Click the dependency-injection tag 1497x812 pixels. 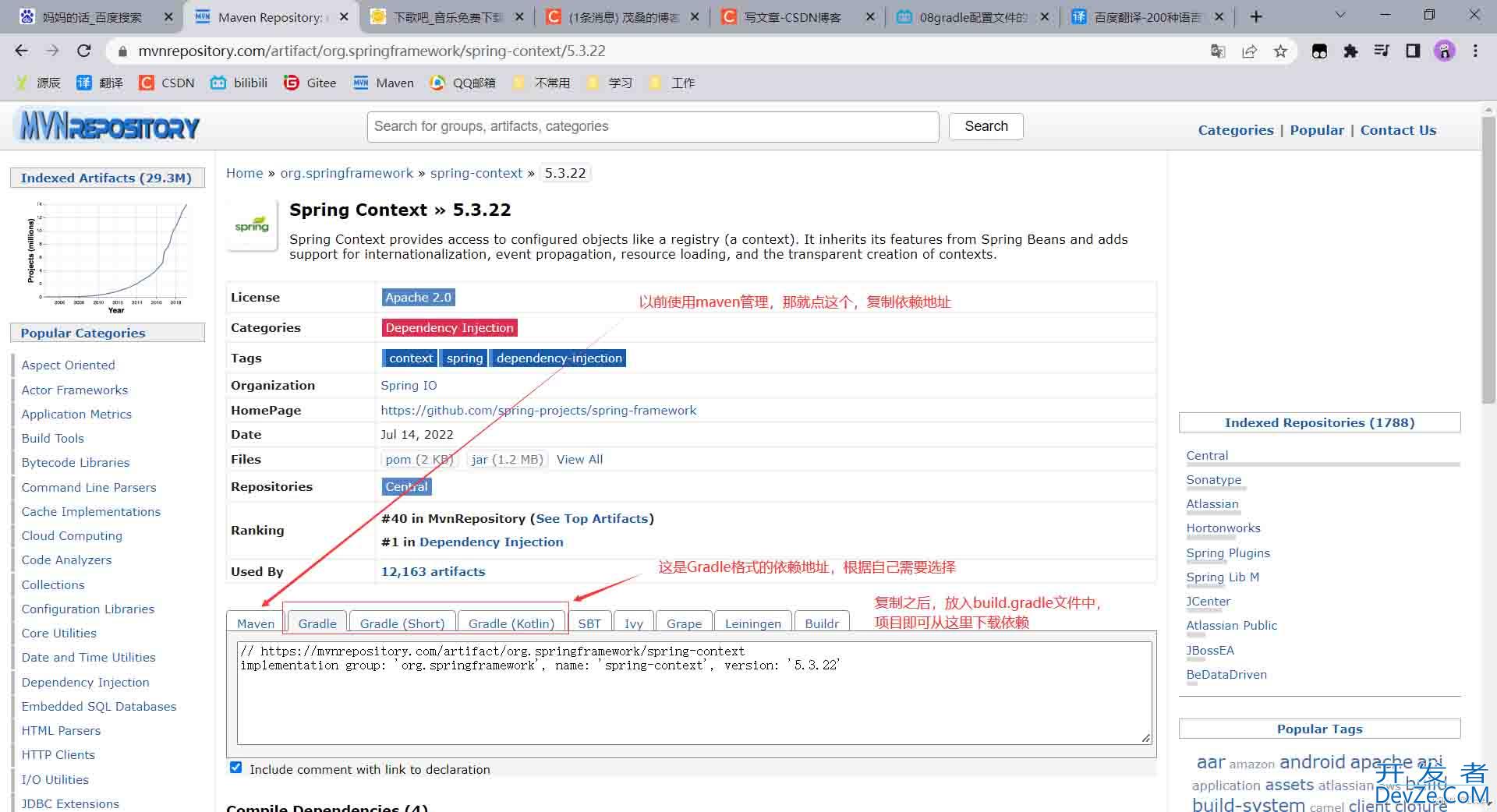(x=559, y=358)
